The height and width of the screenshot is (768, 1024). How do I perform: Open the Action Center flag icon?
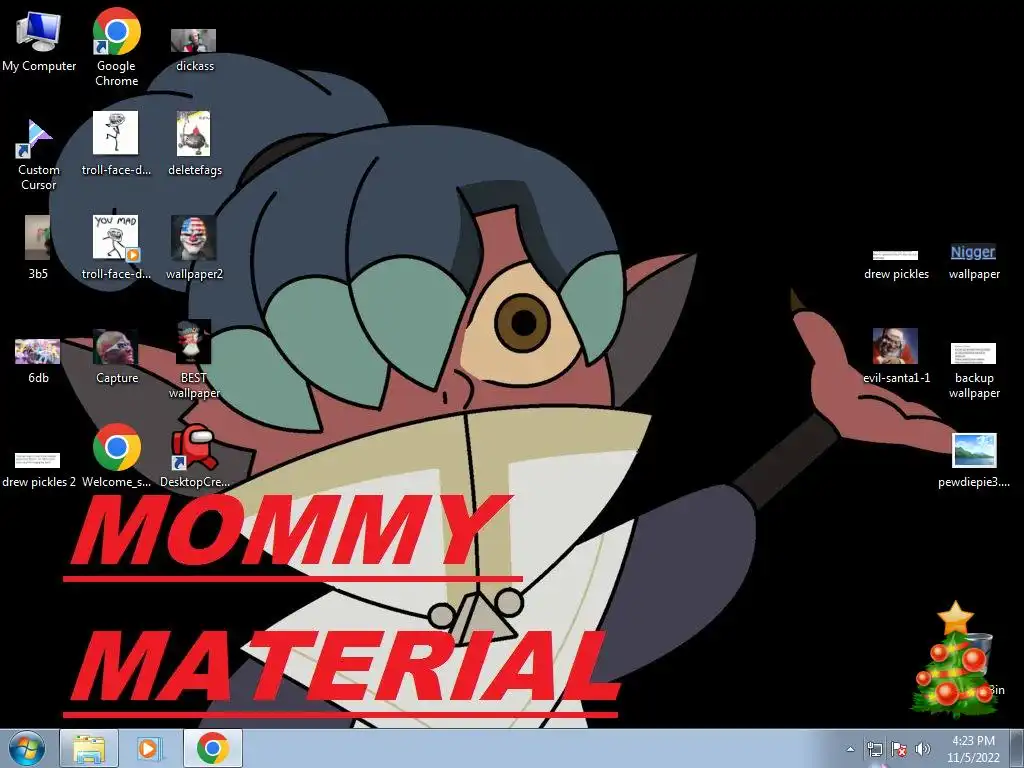coord(899,749)
